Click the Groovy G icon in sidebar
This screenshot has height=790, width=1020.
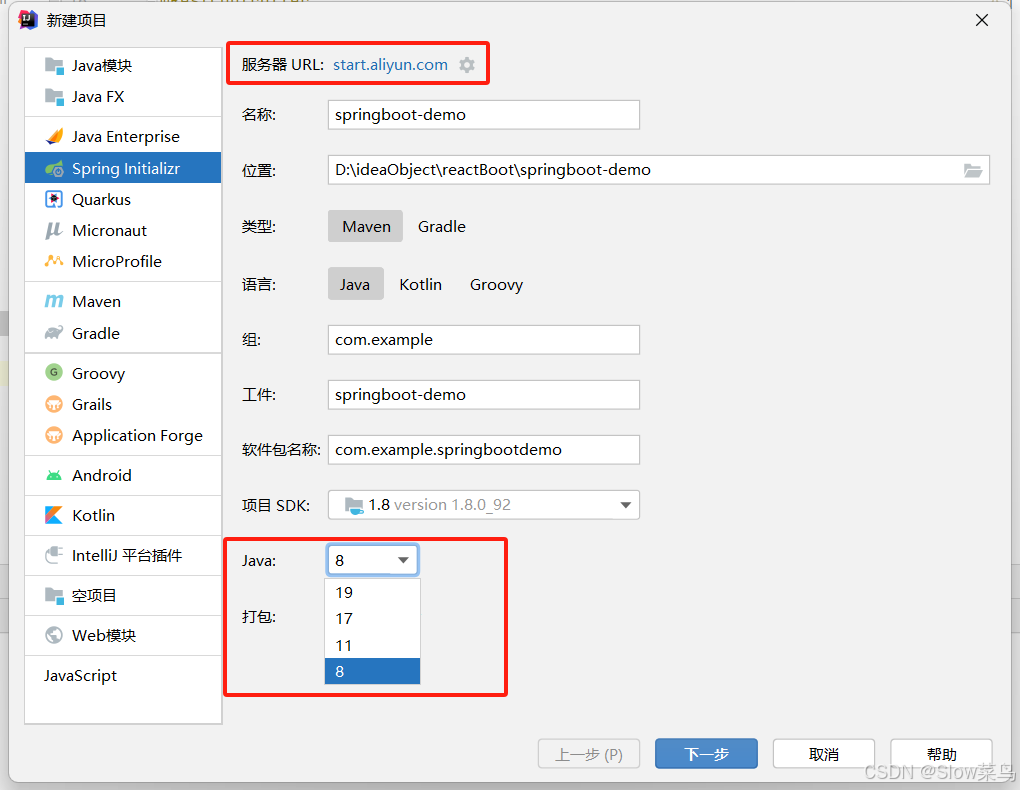pyautogui.click(x=54, y=372)
